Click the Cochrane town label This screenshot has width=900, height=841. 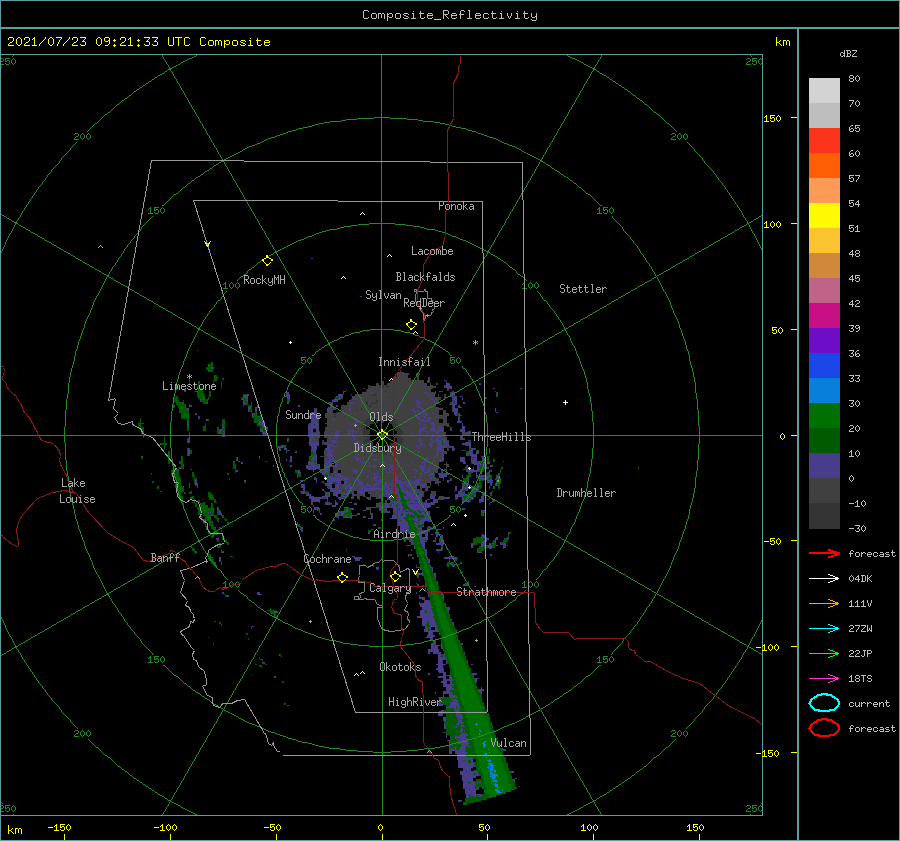(327, 559)
